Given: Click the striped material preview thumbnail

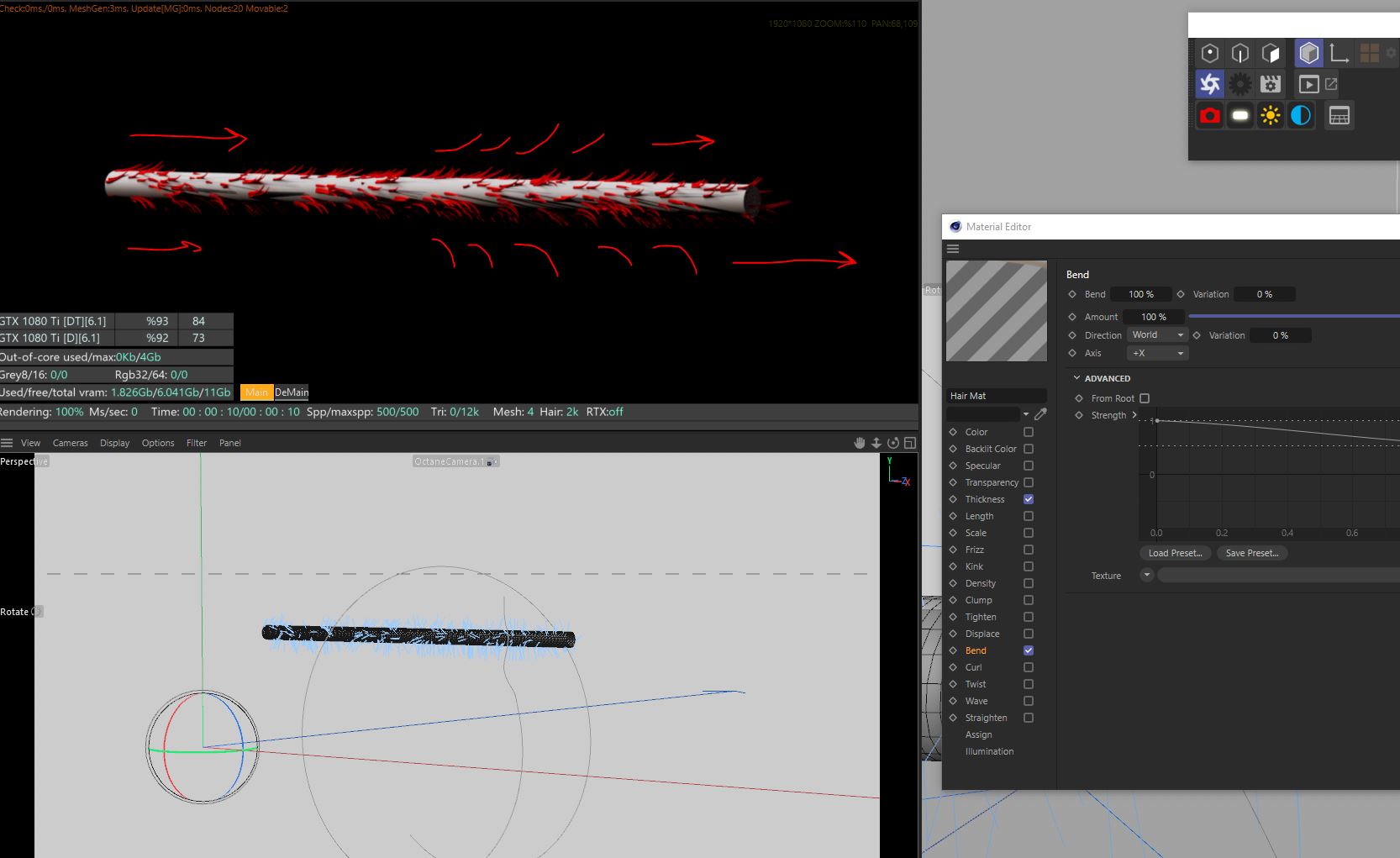Looking at the screenshot, I should (x=997, y=311).
